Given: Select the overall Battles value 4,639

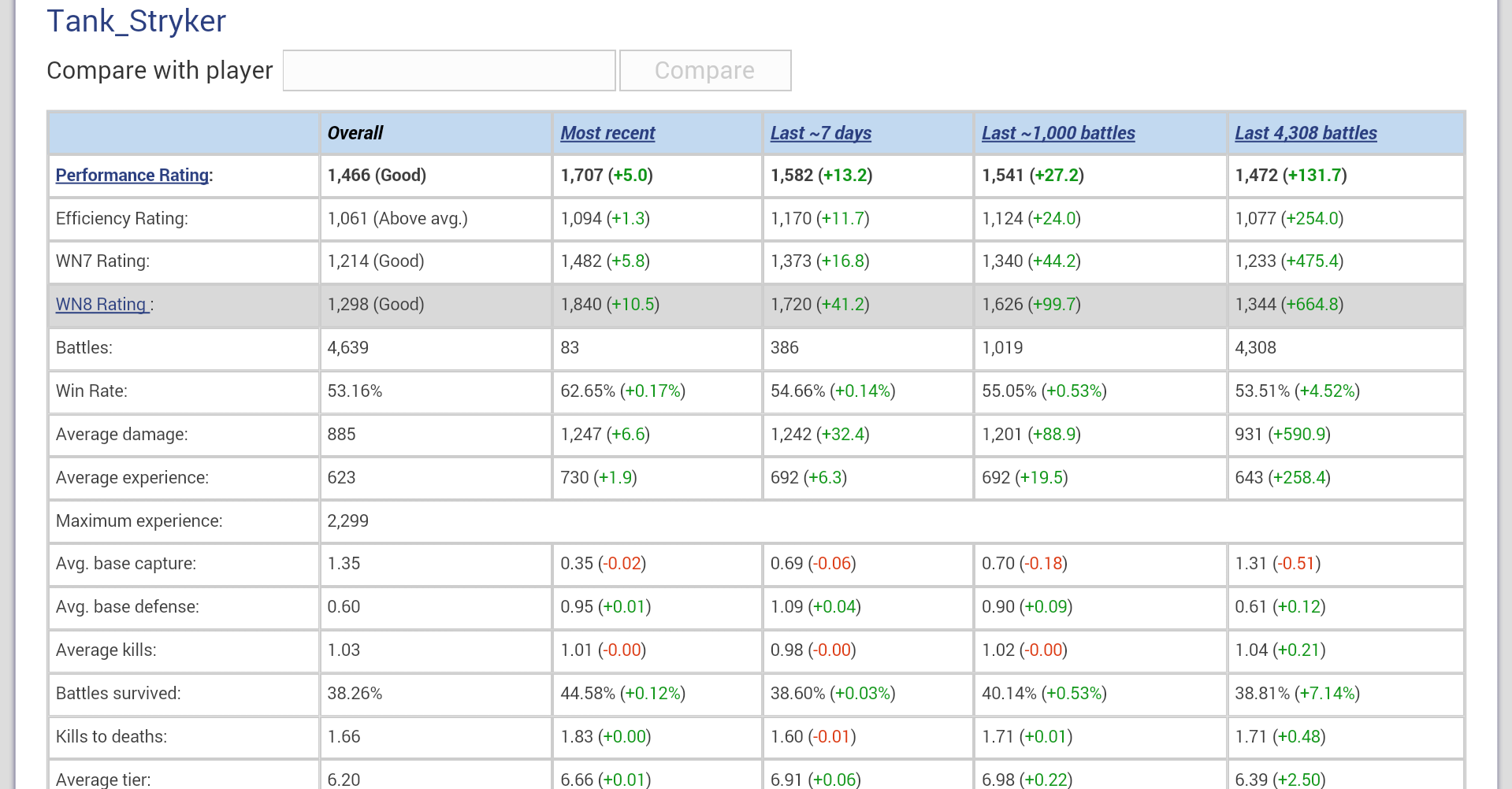Looking at the screenshot, I should tap(347, 347).
